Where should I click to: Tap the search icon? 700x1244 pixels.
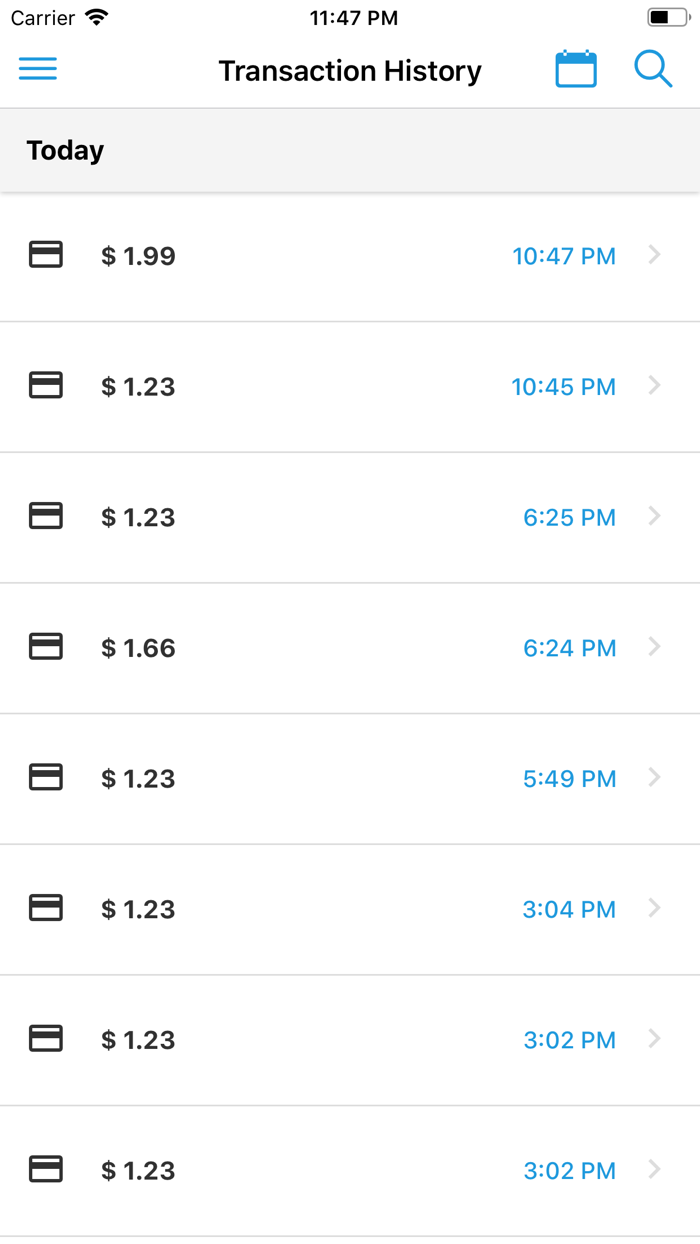click(x=653, y=69)
